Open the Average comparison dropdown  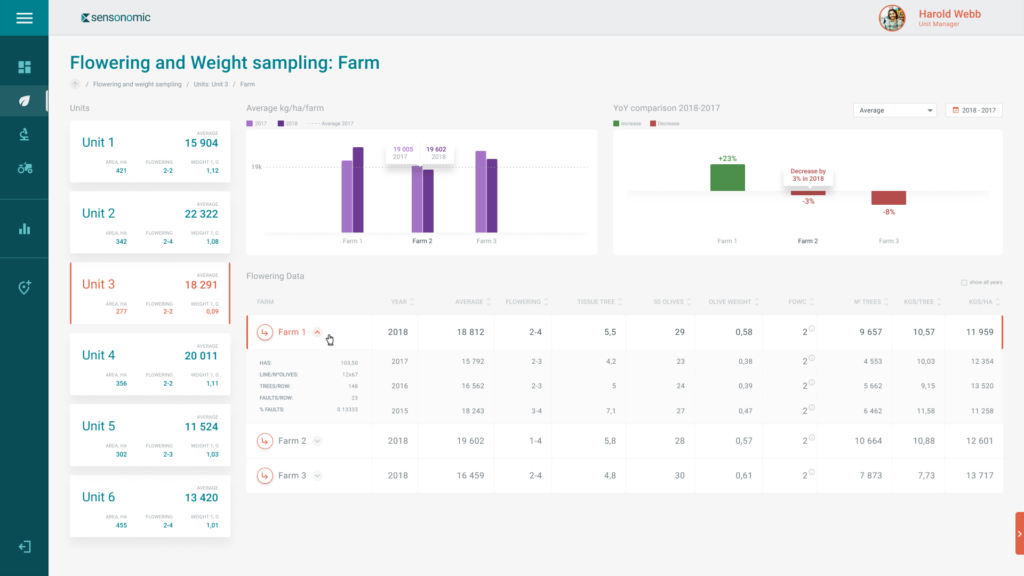coord(893,110)
